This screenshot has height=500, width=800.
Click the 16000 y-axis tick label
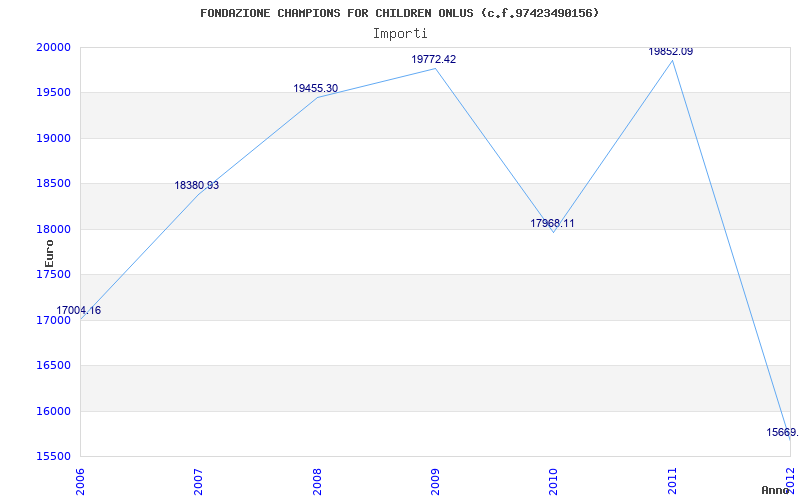(x=53, y=411)
